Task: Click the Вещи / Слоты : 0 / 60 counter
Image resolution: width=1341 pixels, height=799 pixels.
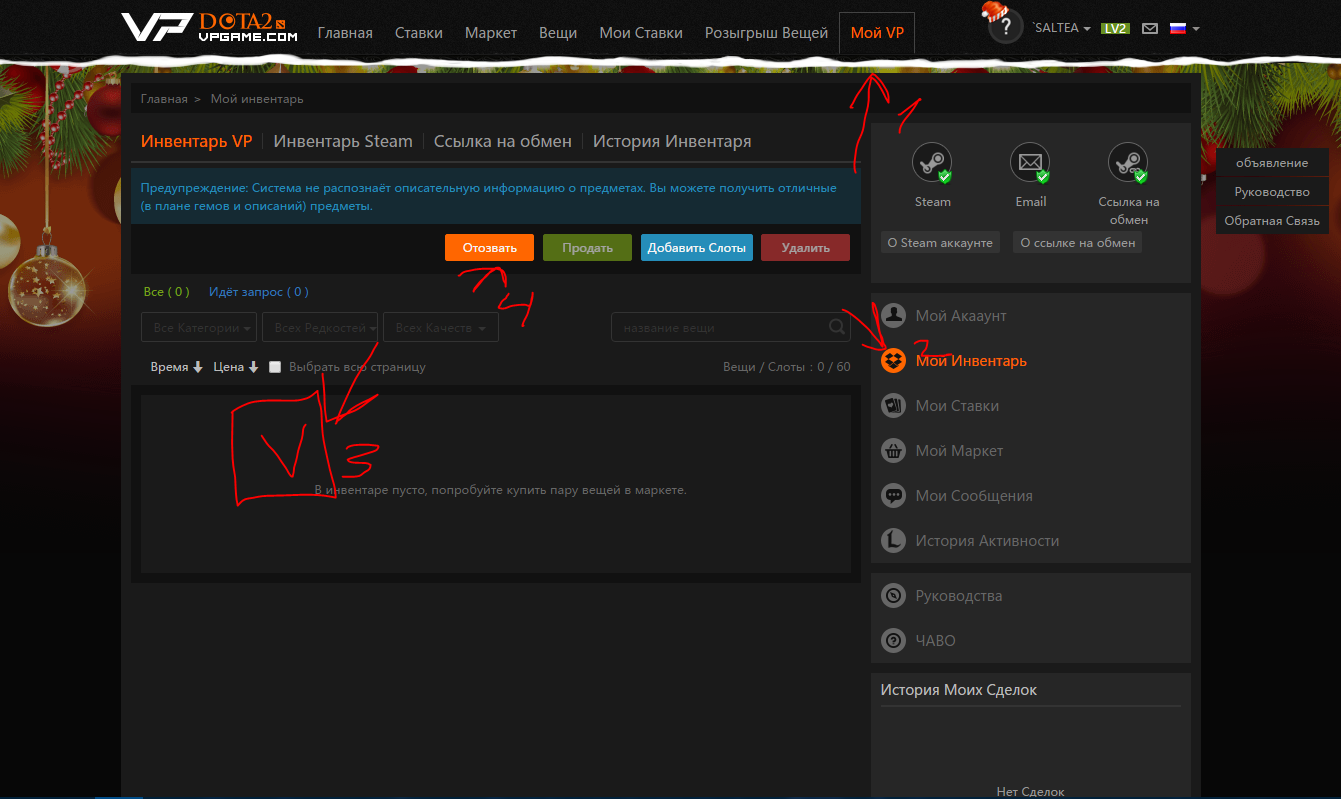Action: pos(787,367)
